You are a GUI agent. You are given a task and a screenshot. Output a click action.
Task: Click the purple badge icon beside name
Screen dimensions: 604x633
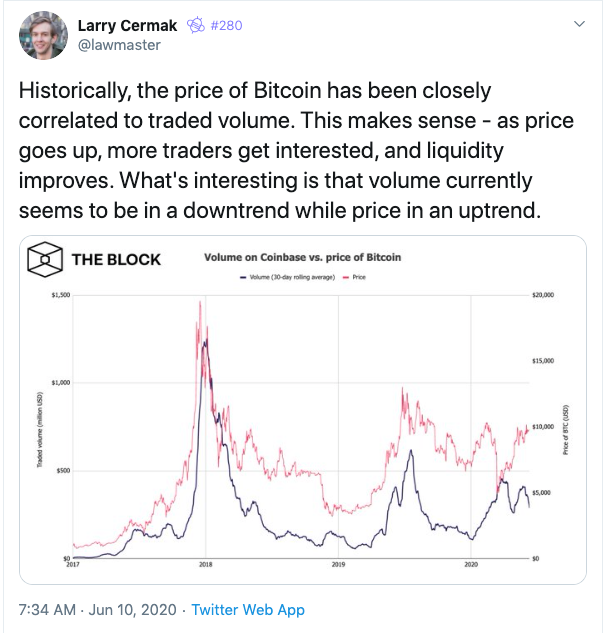pos(196,25)
